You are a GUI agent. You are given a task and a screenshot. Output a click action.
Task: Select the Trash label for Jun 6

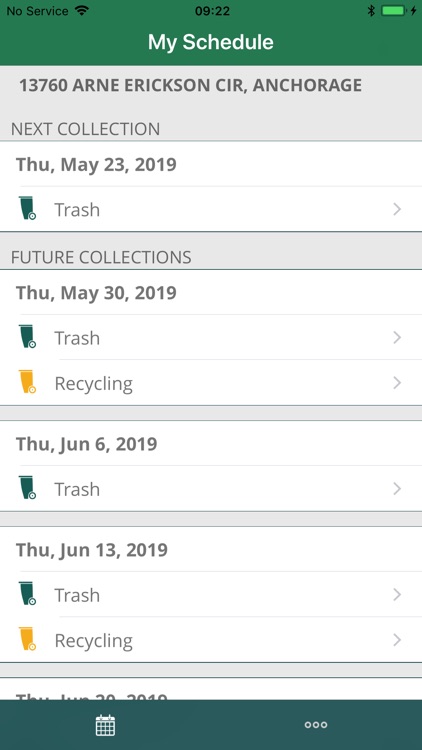pyautogui.click(x=77, y=489)
